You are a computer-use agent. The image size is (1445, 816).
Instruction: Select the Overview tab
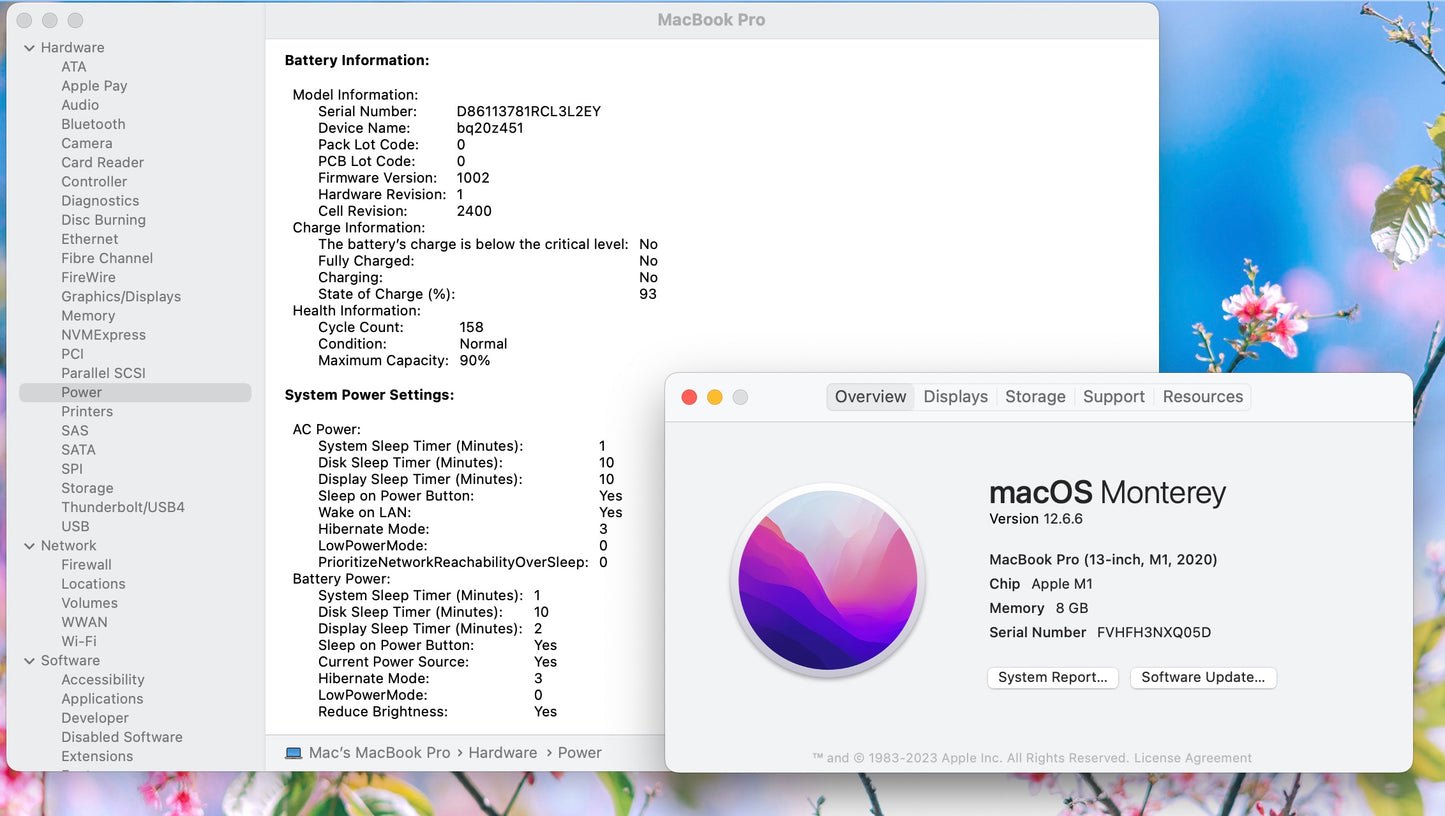click(869, 396)
